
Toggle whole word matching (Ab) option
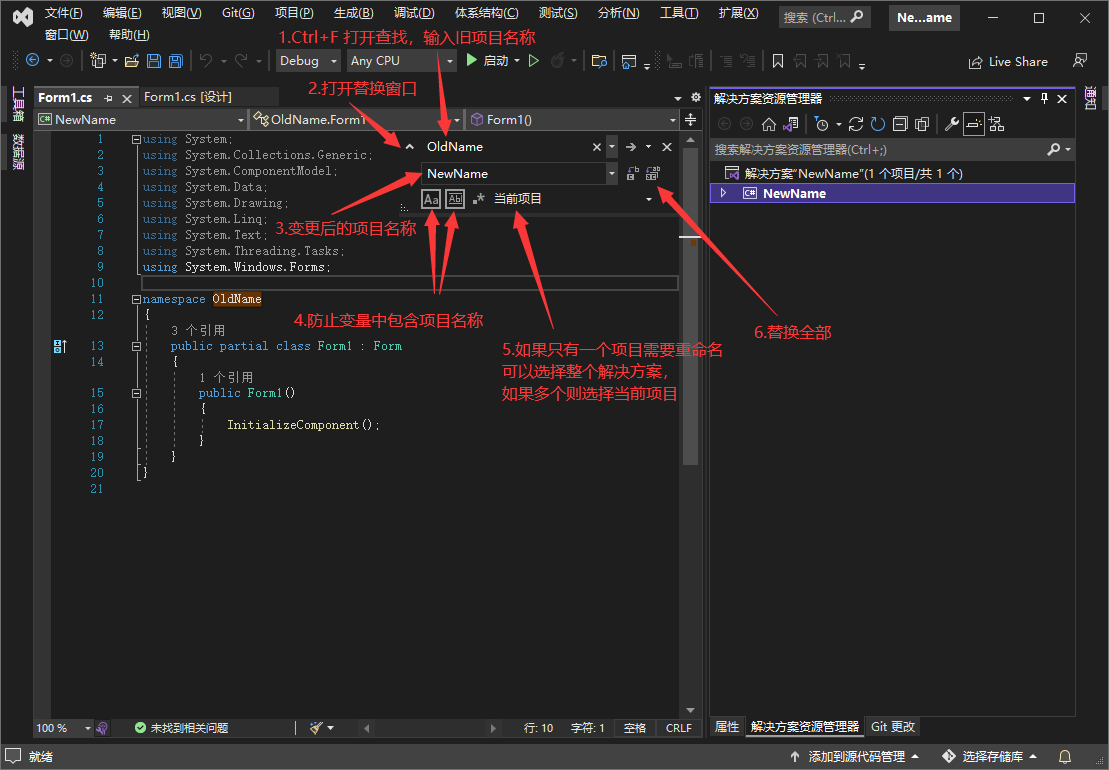pyautogui.click(x=455, y=199)
